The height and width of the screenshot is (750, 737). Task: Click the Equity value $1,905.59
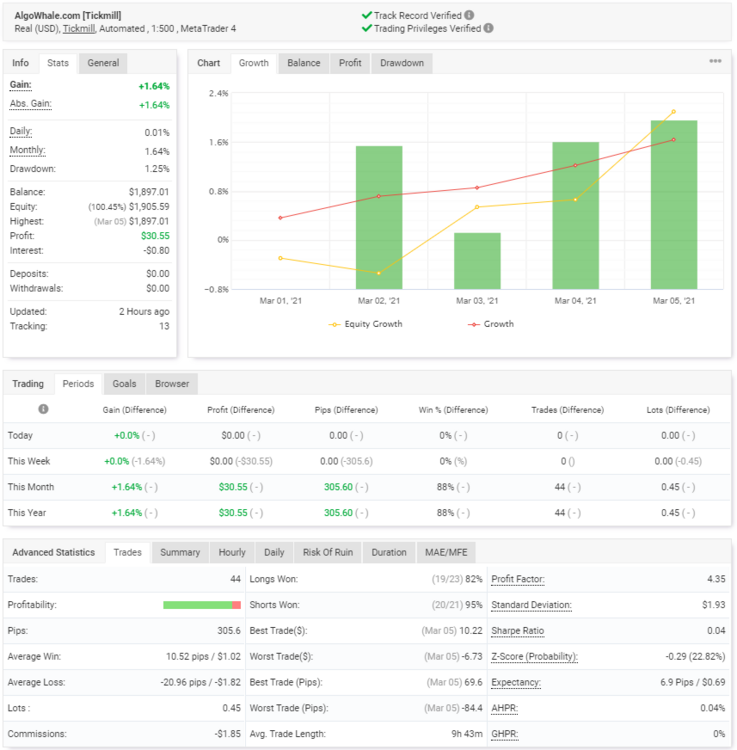[x=149, y=207]
